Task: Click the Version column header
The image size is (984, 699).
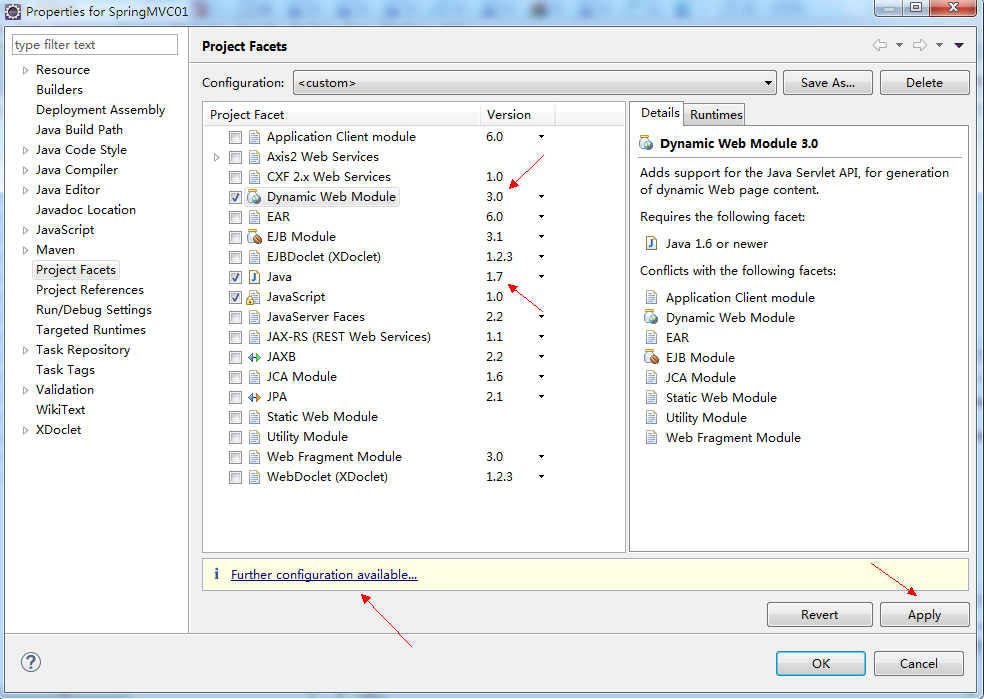Action: point(517,115)
